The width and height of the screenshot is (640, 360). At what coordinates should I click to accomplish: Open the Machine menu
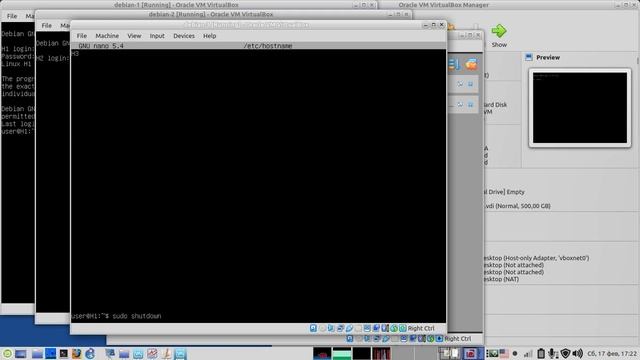click(x=107, y=36)
